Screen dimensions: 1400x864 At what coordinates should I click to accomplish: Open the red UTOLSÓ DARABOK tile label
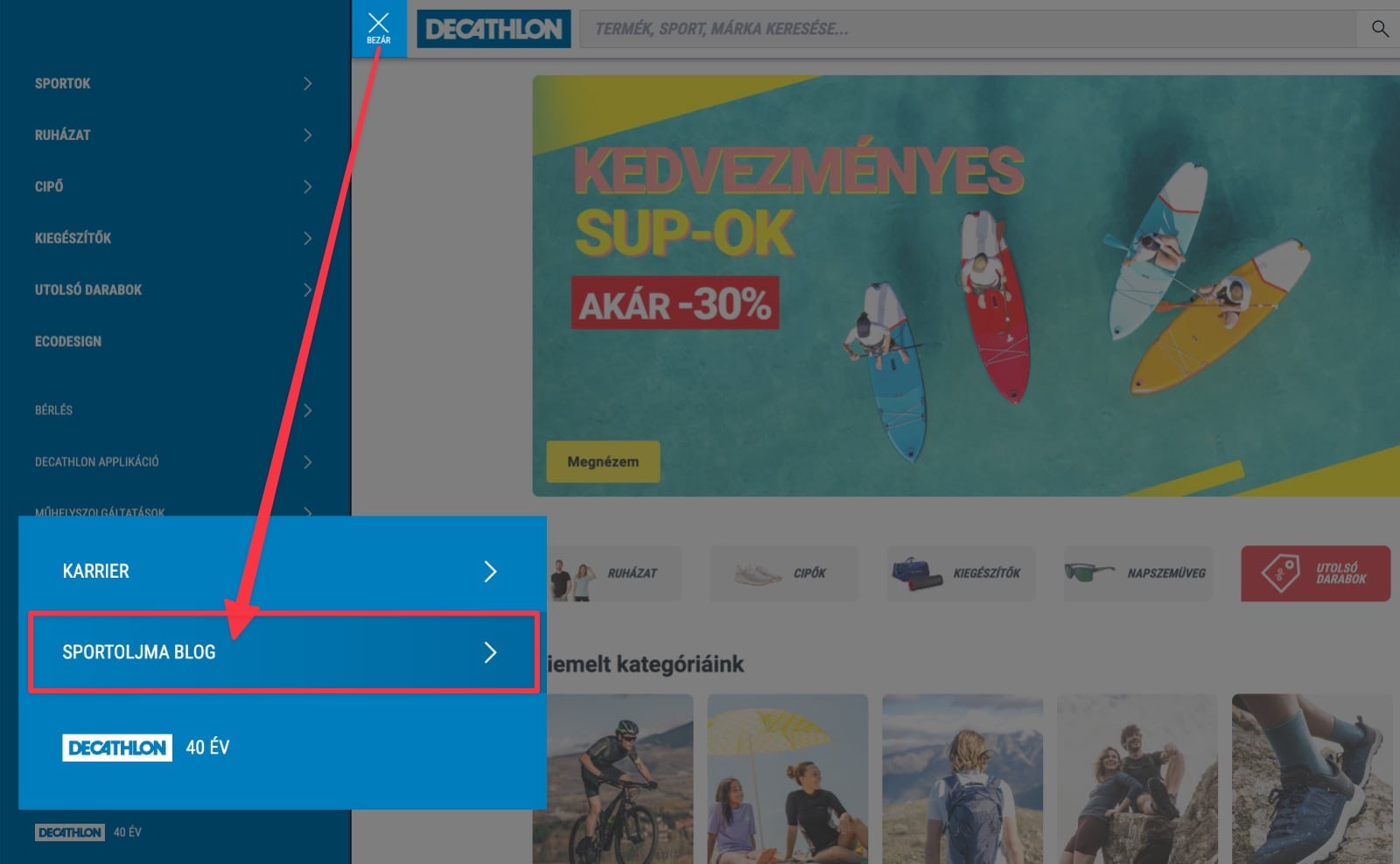tap(1340, 573)
